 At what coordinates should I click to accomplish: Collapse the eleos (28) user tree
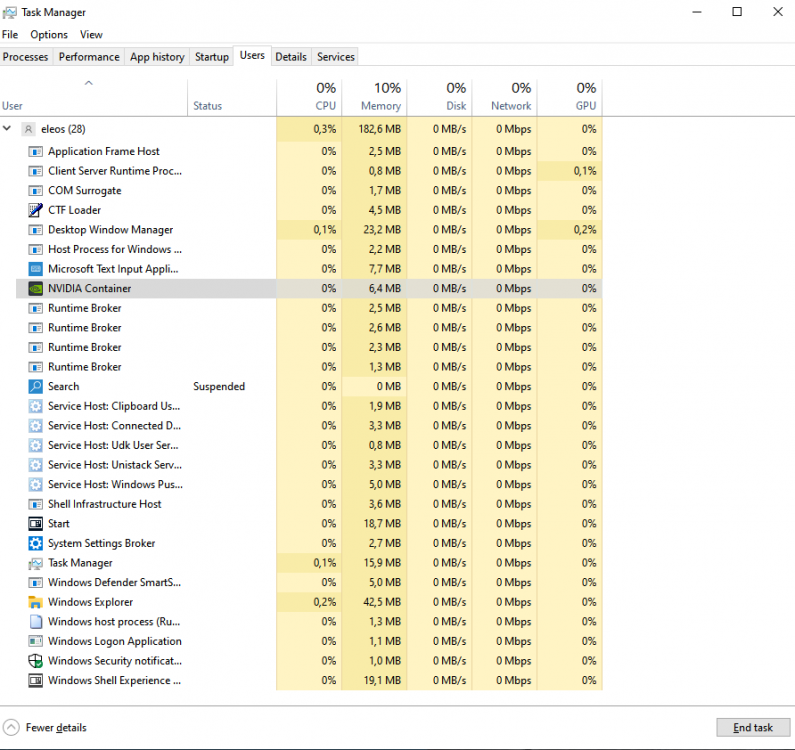point(7,128)
